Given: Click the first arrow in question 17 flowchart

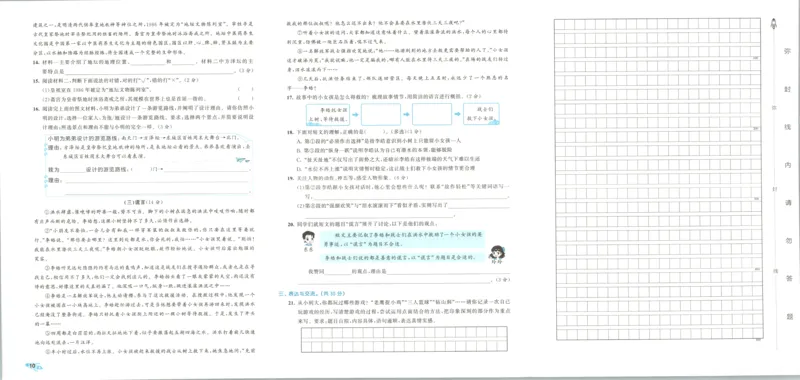Looking at the screenshot, I should tap(356, 115).
